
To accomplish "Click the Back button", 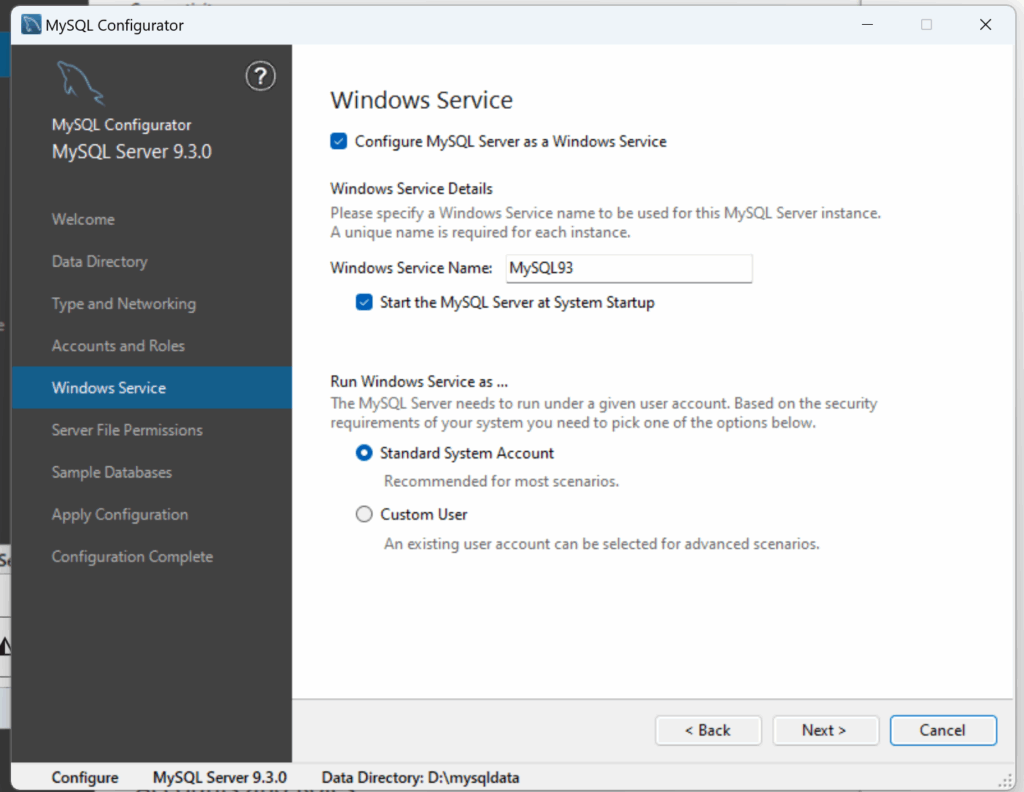I will (x=708, y=730).
